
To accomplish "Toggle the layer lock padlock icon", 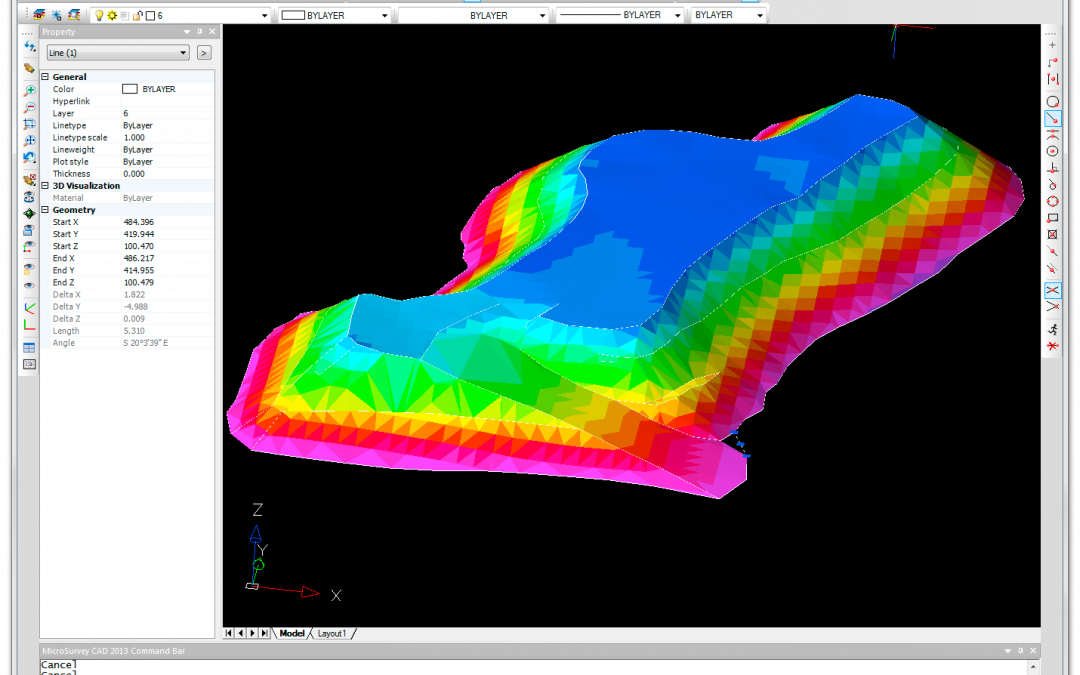I will 137,16.
